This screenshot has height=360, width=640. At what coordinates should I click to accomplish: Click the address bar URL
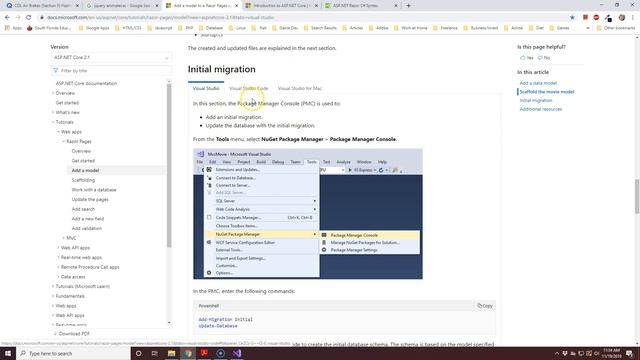point(160,18)
